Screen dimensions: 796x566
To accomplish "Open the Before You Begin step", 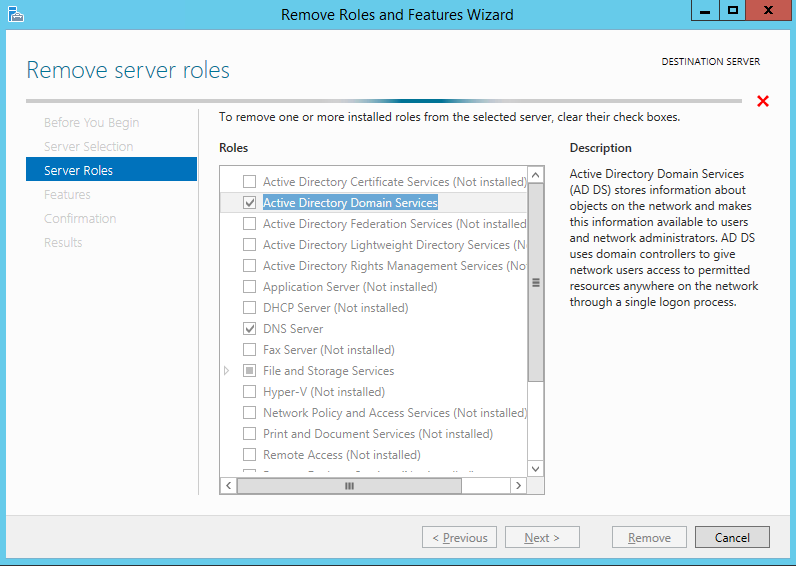I will tap(91, 122).
